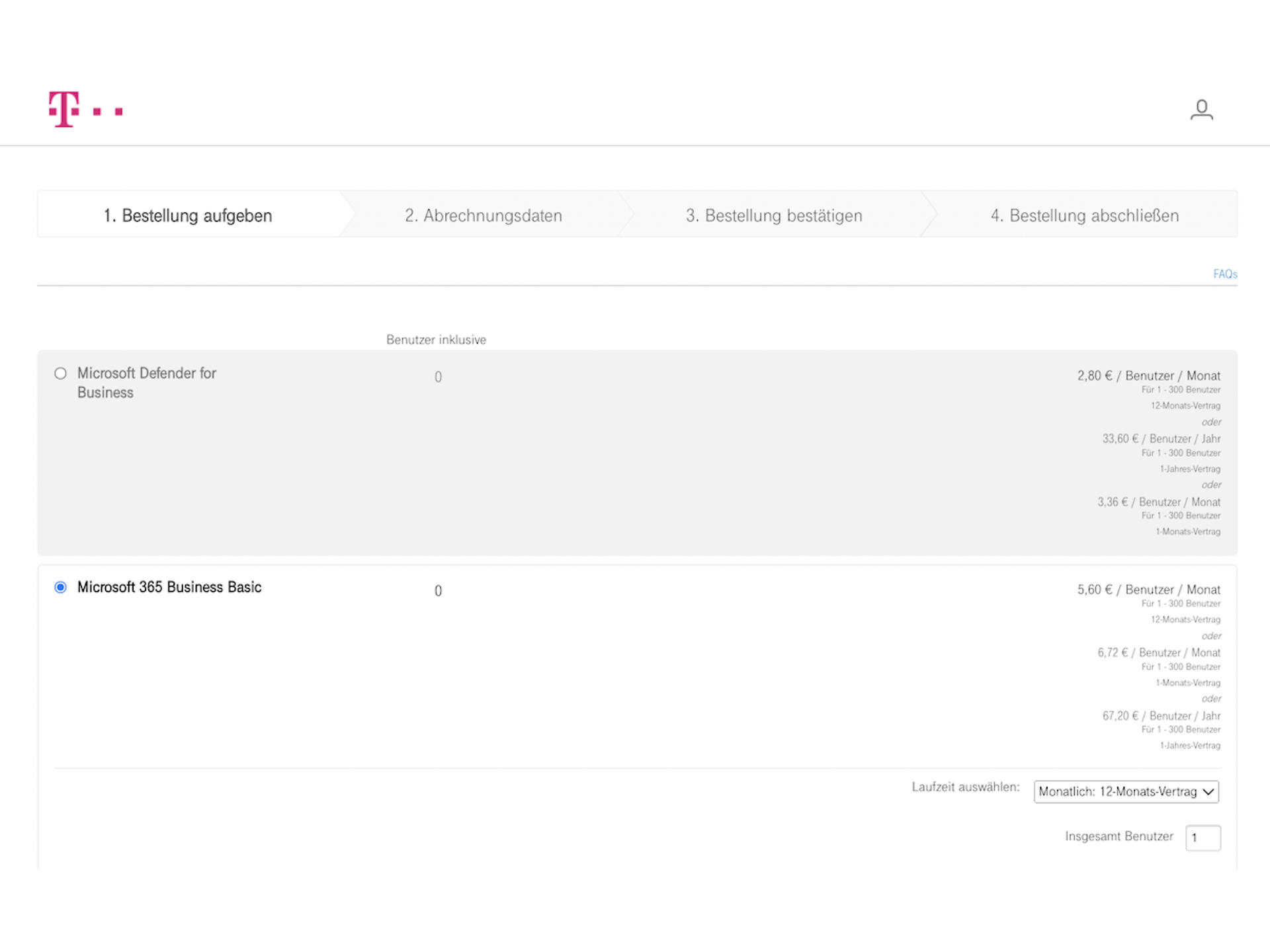This screenshot has width=1270, height=952.
Task: Switch to step '2. Abrechnungsdaten'
Action: 484,215
